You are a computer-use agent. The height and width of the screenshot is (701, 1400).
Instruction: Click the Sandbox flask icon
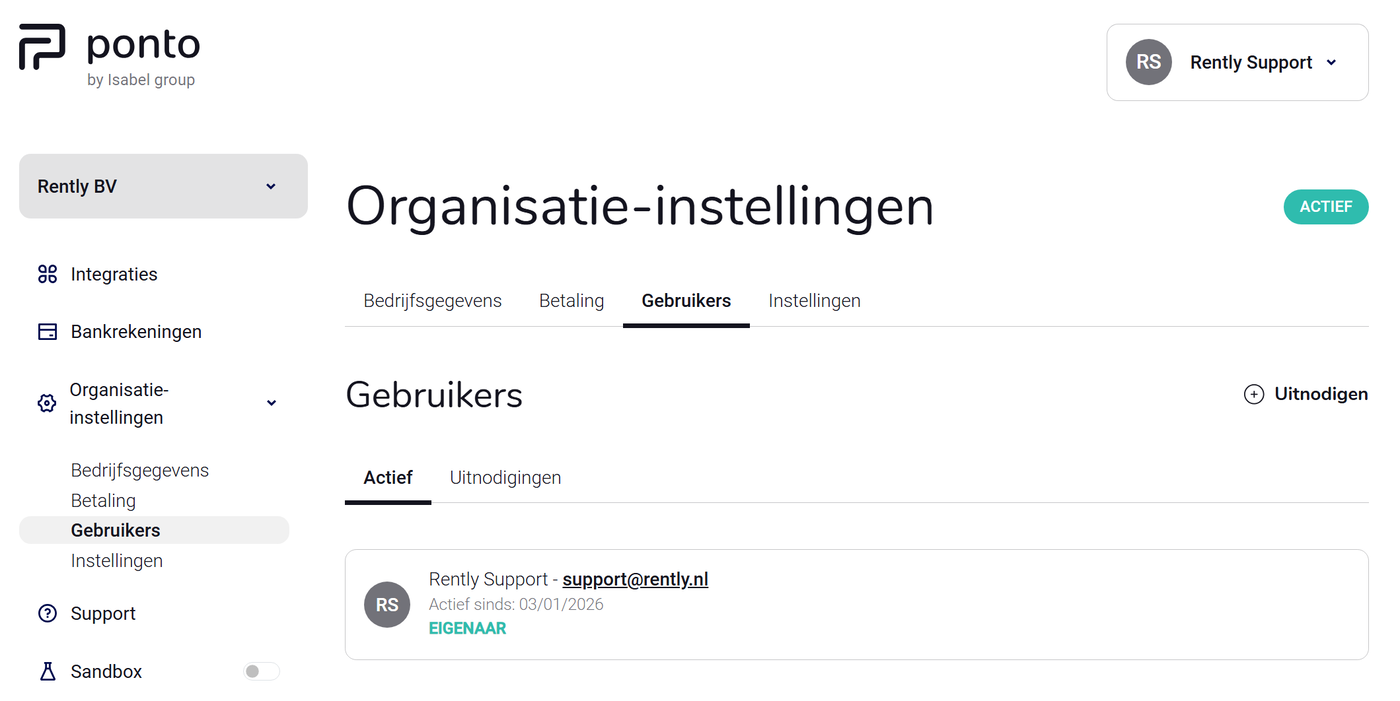[x=47, y=672]
